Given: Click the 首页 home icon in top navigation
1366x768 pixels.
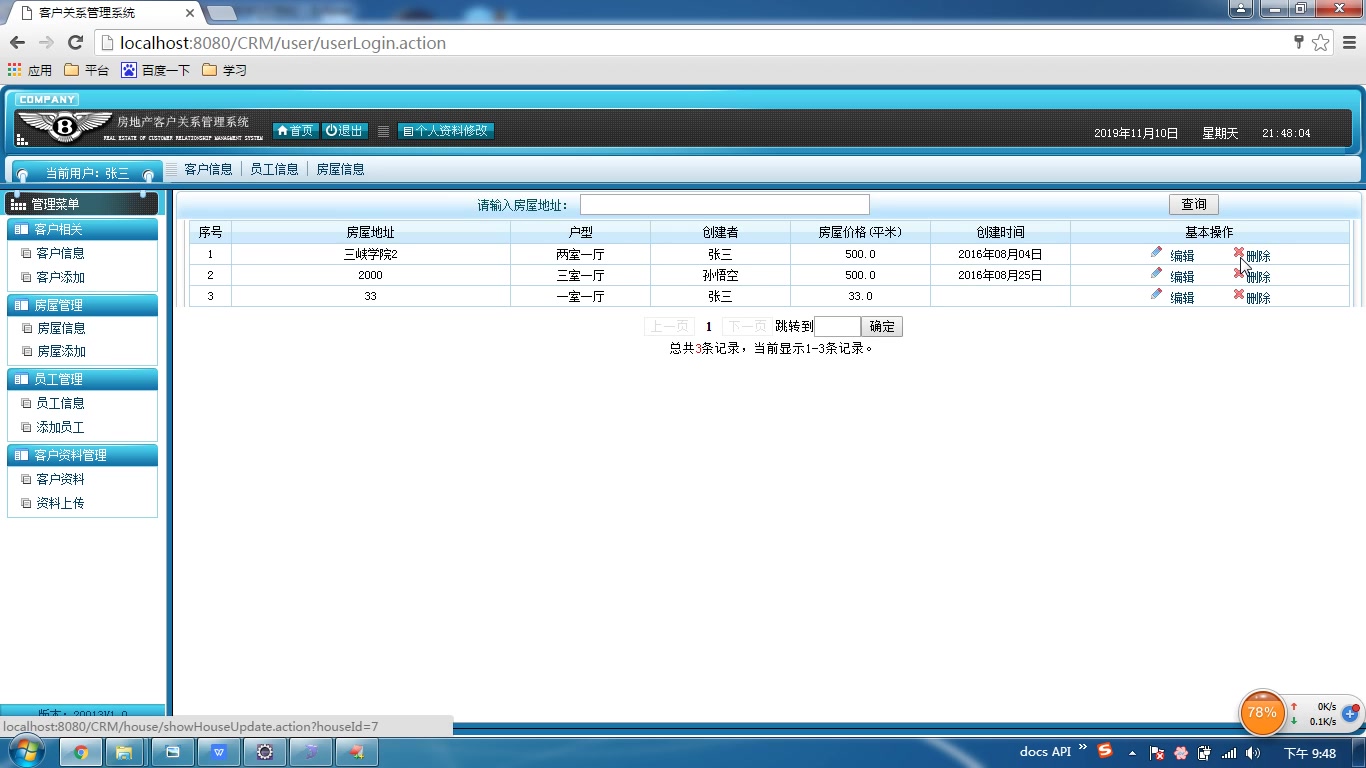Looking at the screenshot, I should (x=281, y=130).
